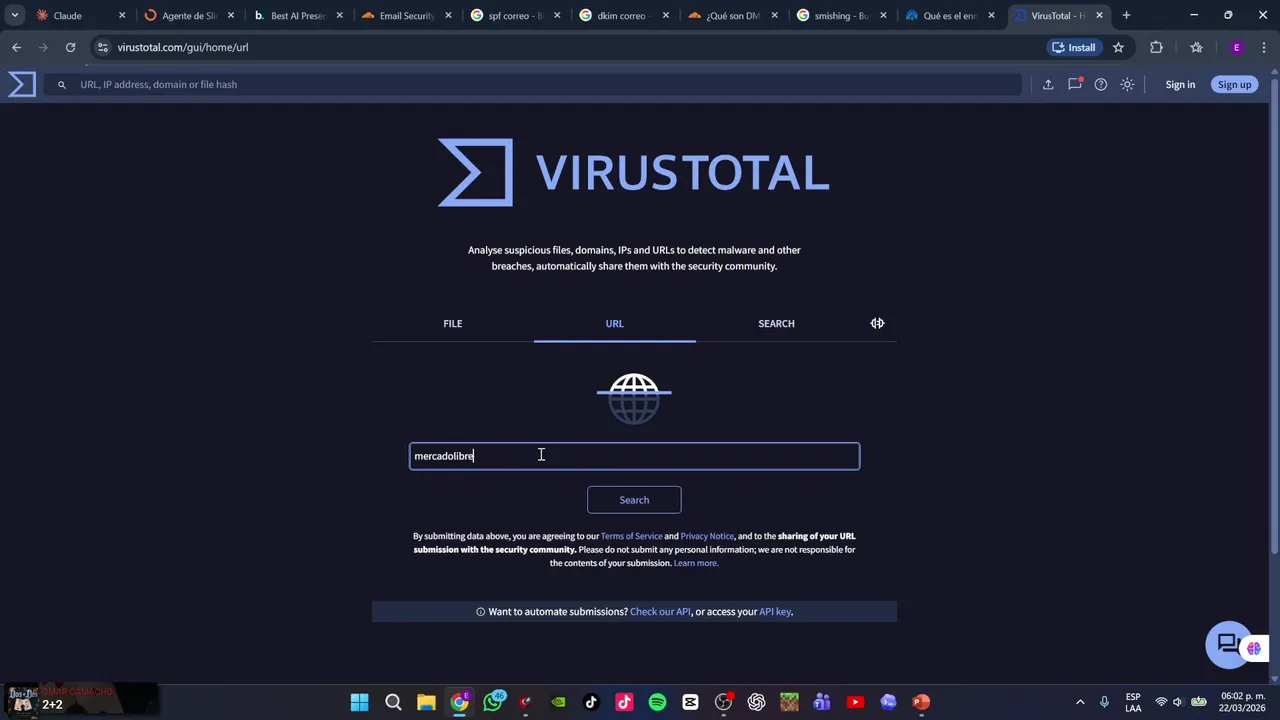Close the VirusTotal browser tab
1280x720 pixels.
(1099, 16)
